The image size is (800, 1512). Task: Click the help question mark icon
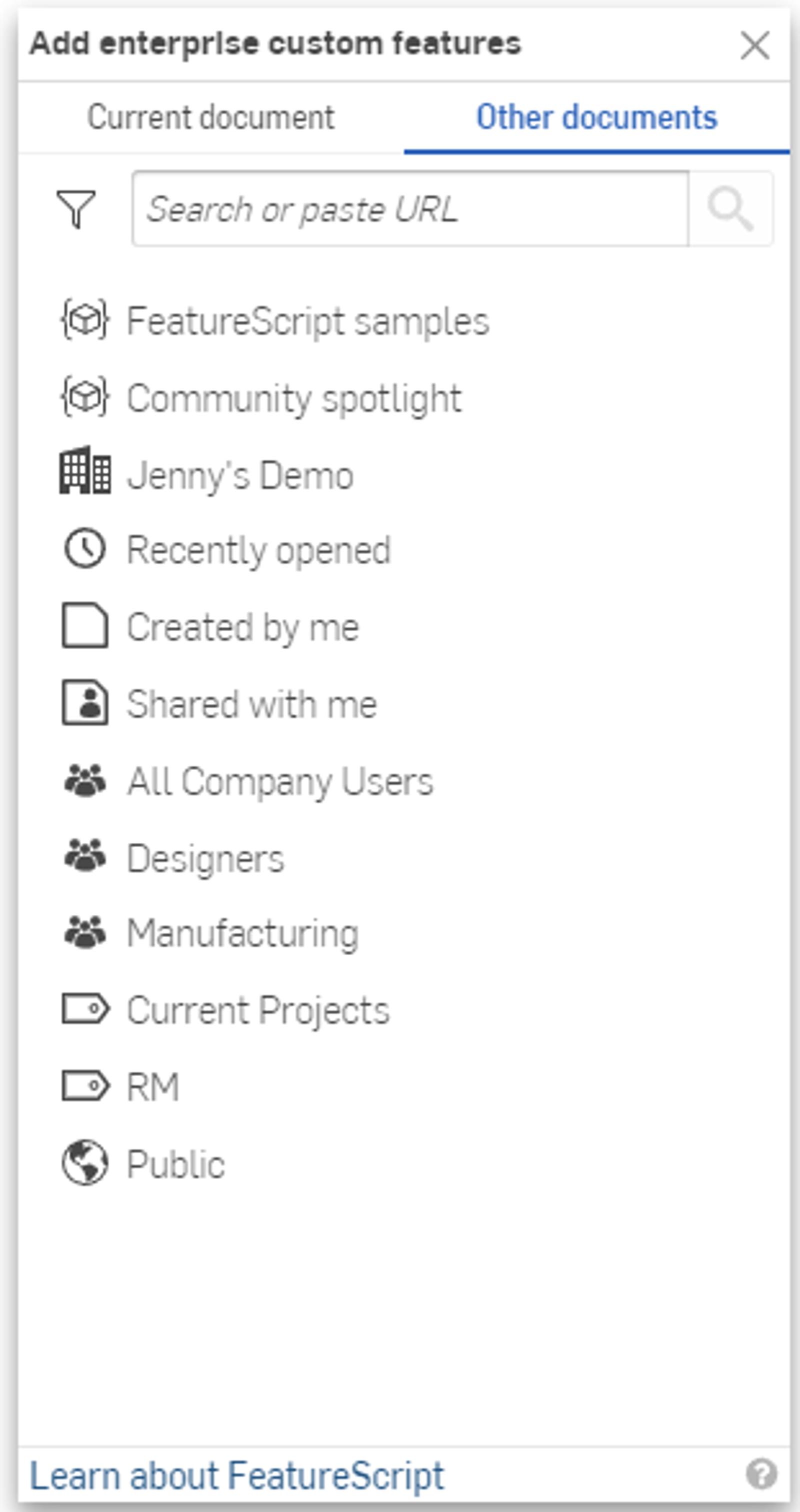point(761,1474)
